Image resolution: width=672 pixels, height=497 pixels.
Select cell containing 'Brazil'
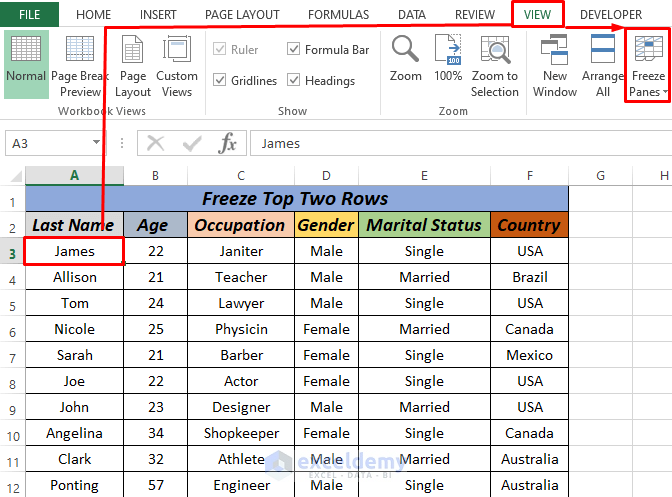[x=530, y=277]
